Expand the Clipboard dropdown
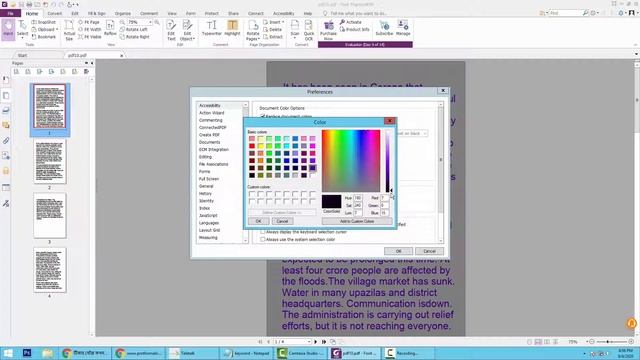The image size is (640, 360). coord(57,29)
